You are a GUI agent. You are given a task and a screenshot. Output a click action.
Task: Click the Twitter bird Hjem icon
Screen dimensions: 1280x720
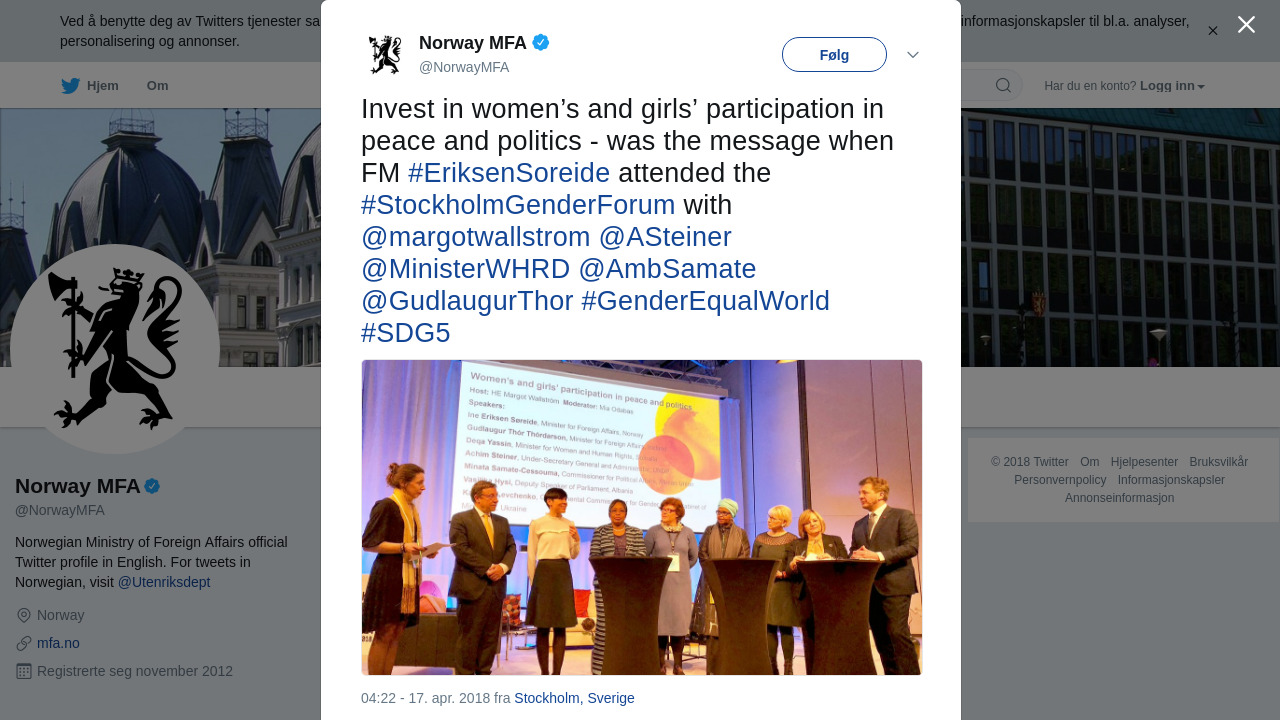point(71,86)
